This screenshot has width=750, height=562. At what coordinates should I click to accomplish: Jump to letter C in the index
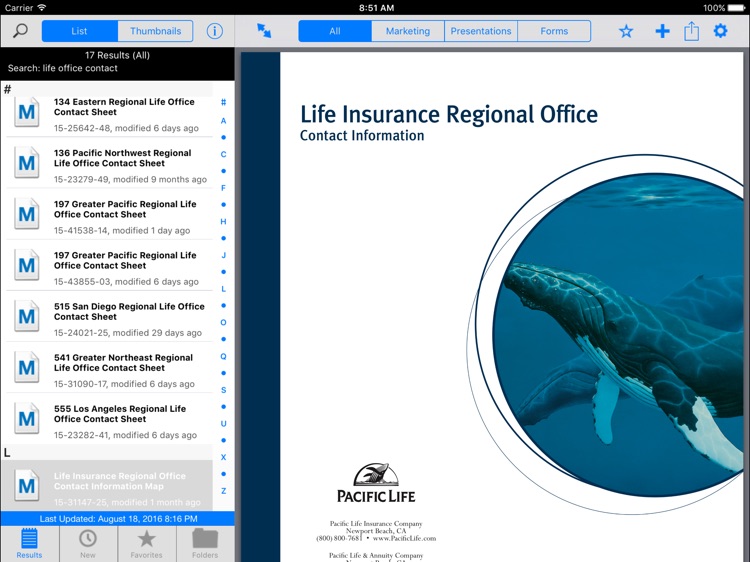tap(223, 154)
